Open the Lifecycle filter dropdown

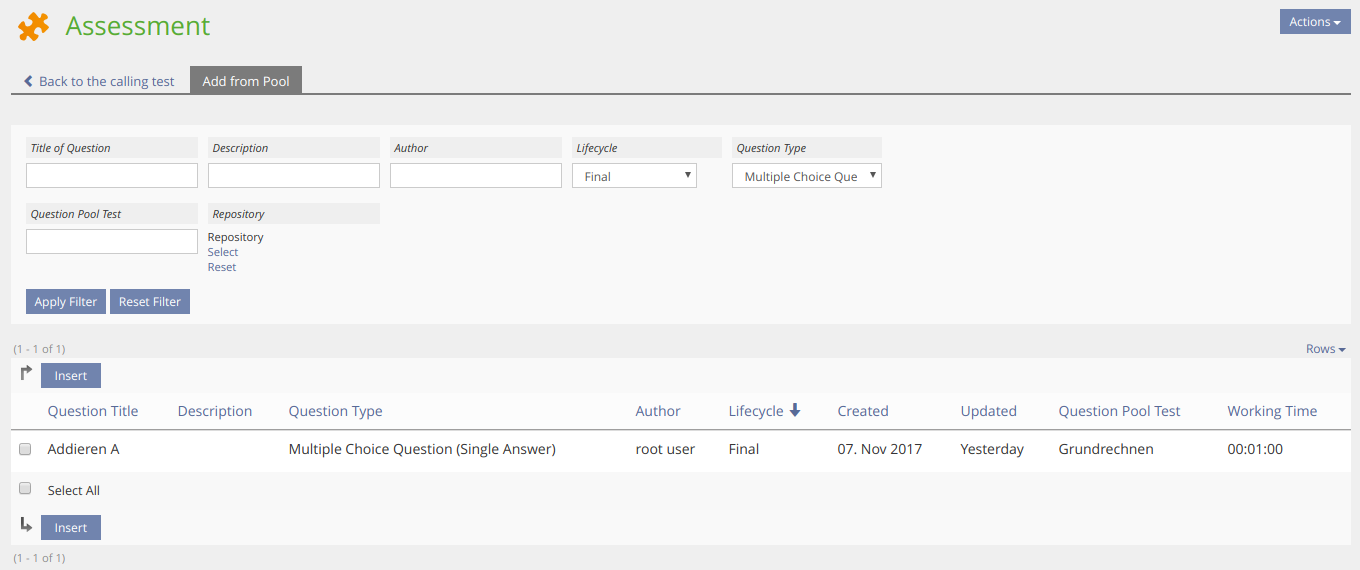tap(634, 176)
